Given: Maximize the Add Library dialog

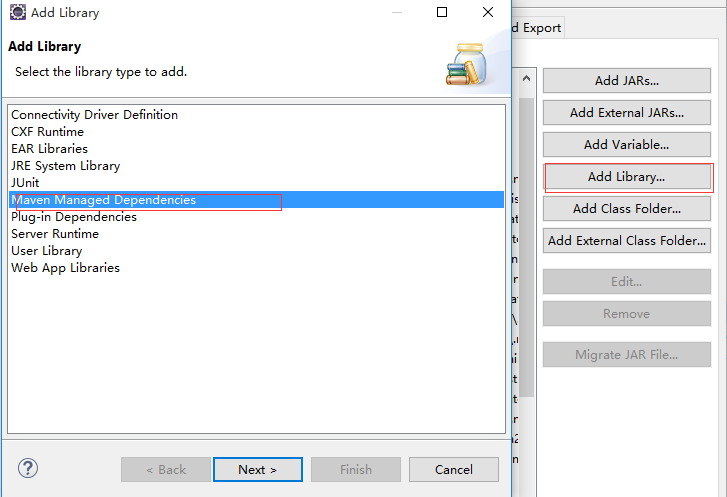Looking at the screenshot, I should coord(442,12).
